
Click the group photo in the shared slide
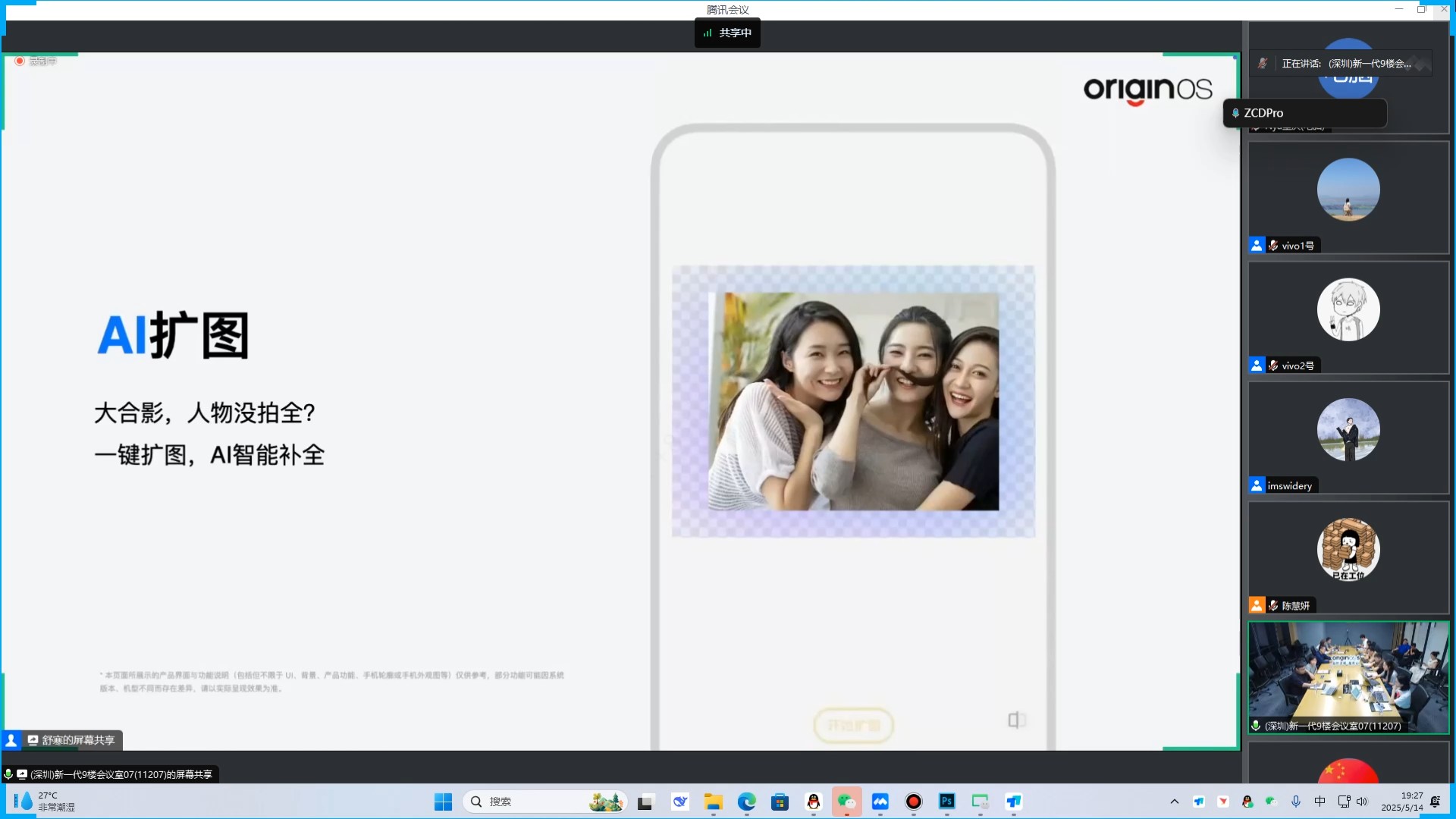(853, 401)
